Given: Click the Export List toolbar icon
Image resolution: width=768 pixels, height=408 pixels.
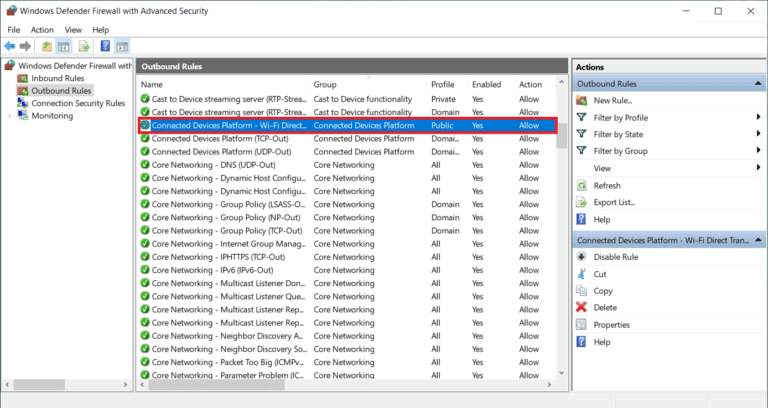Looking at the screenshot, I should click(x=84, y=46).
